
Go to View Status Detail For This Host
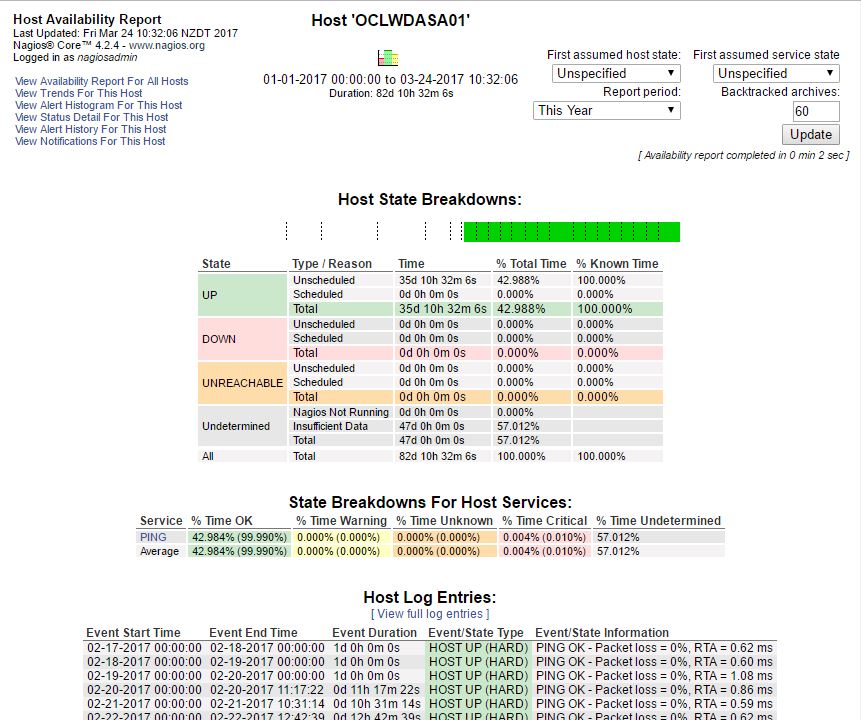pyautogui.click(x=91, y=117)
